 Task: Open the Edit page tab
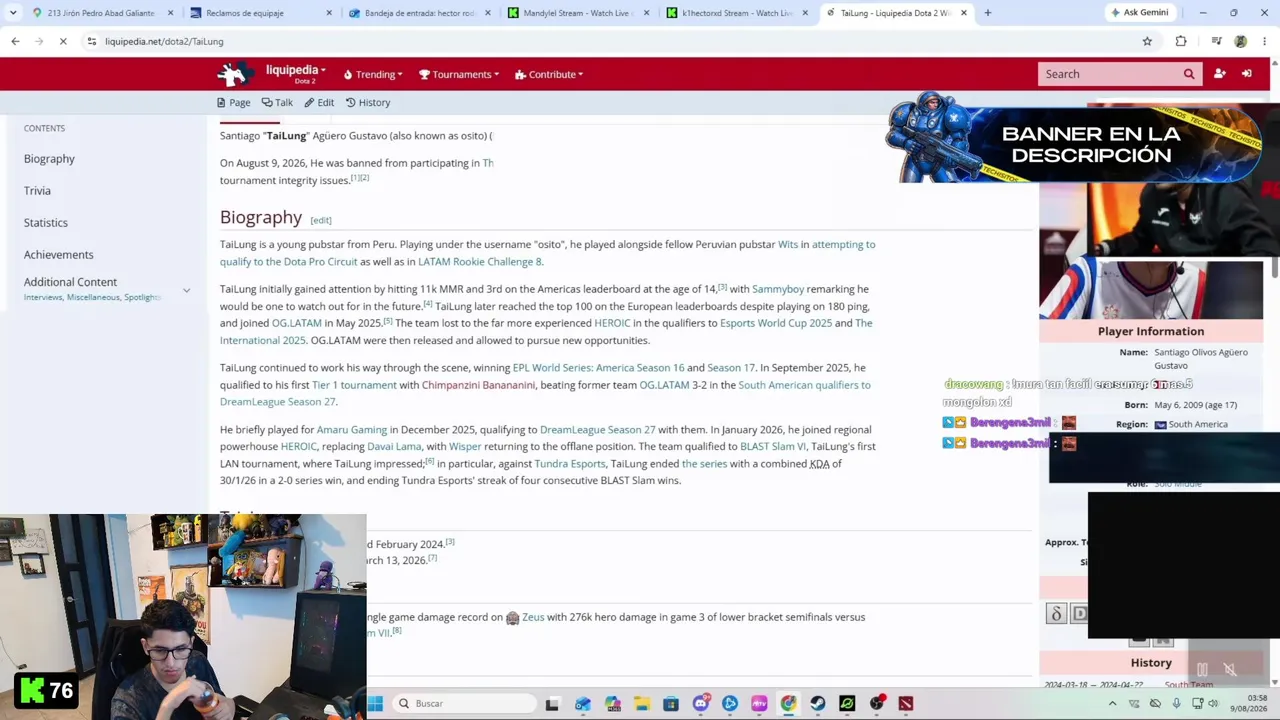(x=319, y=102)
